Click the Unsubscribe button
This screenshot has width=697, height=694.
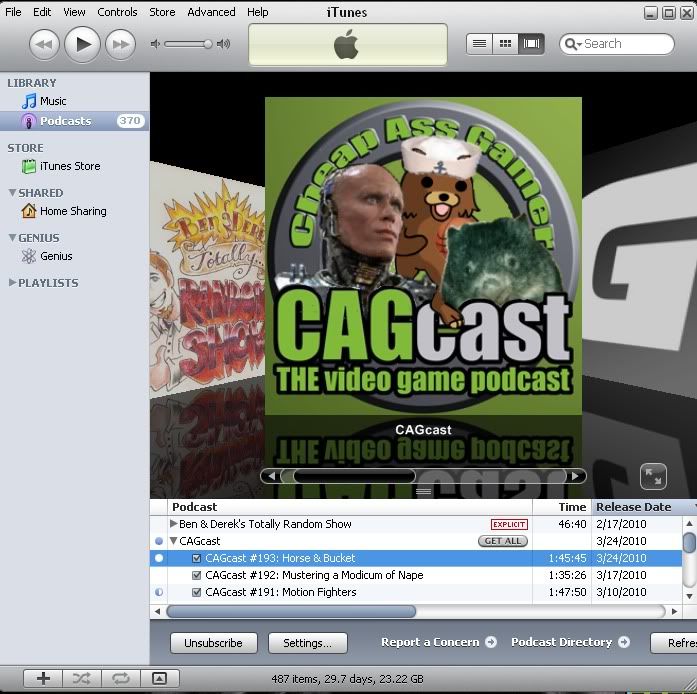(213, 643)
